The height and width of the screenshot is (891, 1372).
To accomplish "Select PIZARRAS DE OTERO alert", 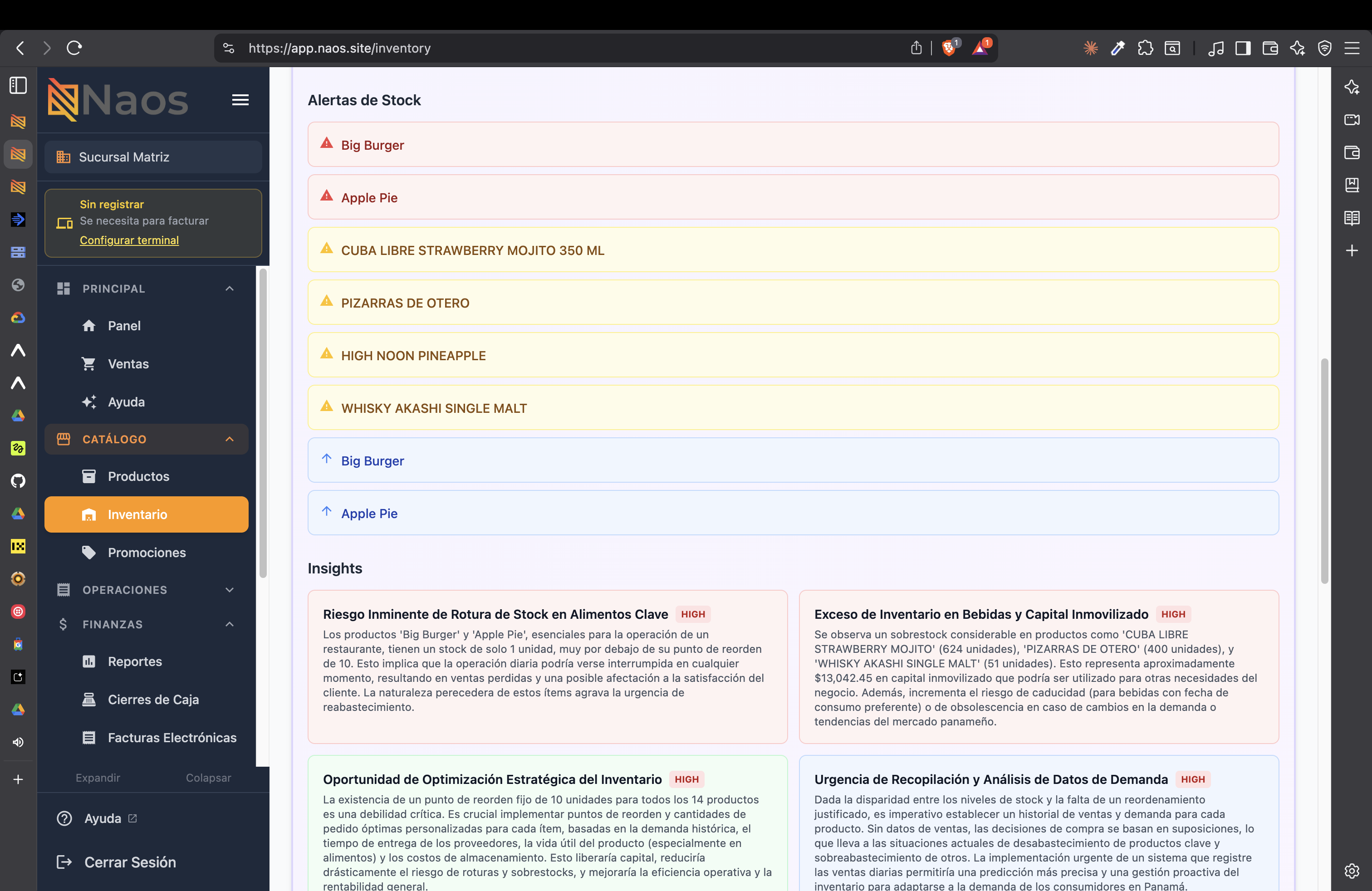I will point(793,303).
